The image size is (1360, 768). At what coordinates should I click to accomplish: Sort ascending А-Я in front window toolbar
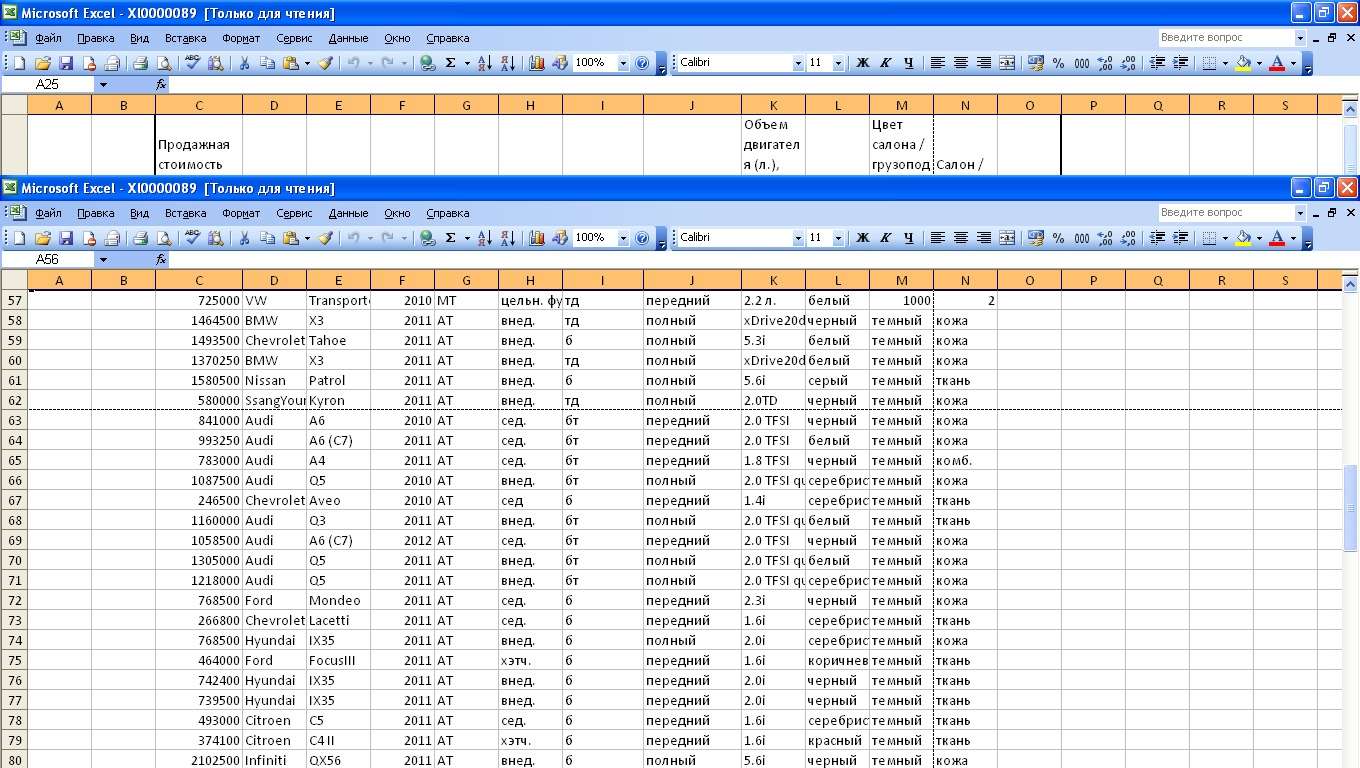click(x=484, y=238)
